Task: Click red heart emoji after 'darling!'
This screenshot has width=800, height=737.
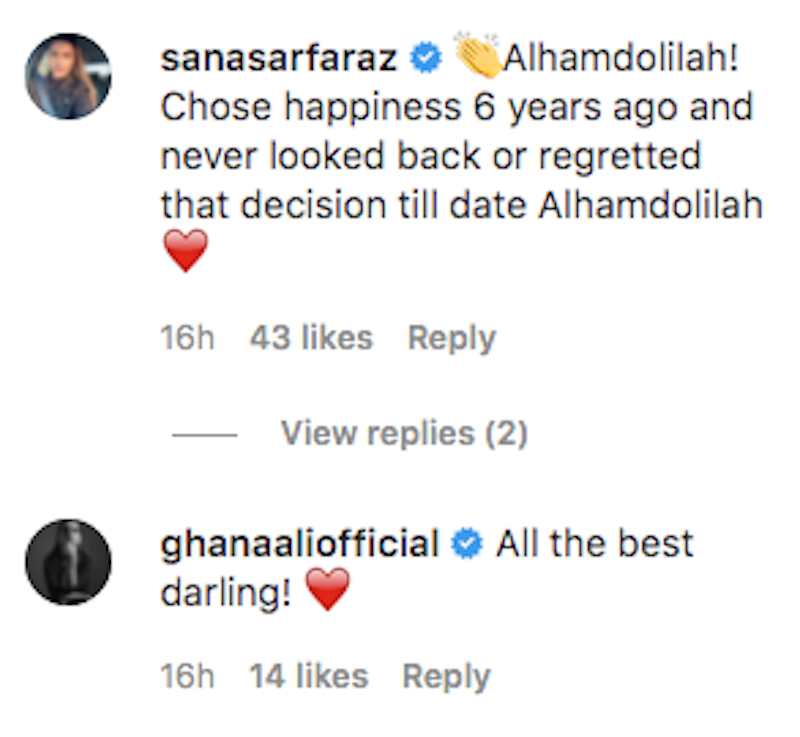Action: (x=328, y=591)
